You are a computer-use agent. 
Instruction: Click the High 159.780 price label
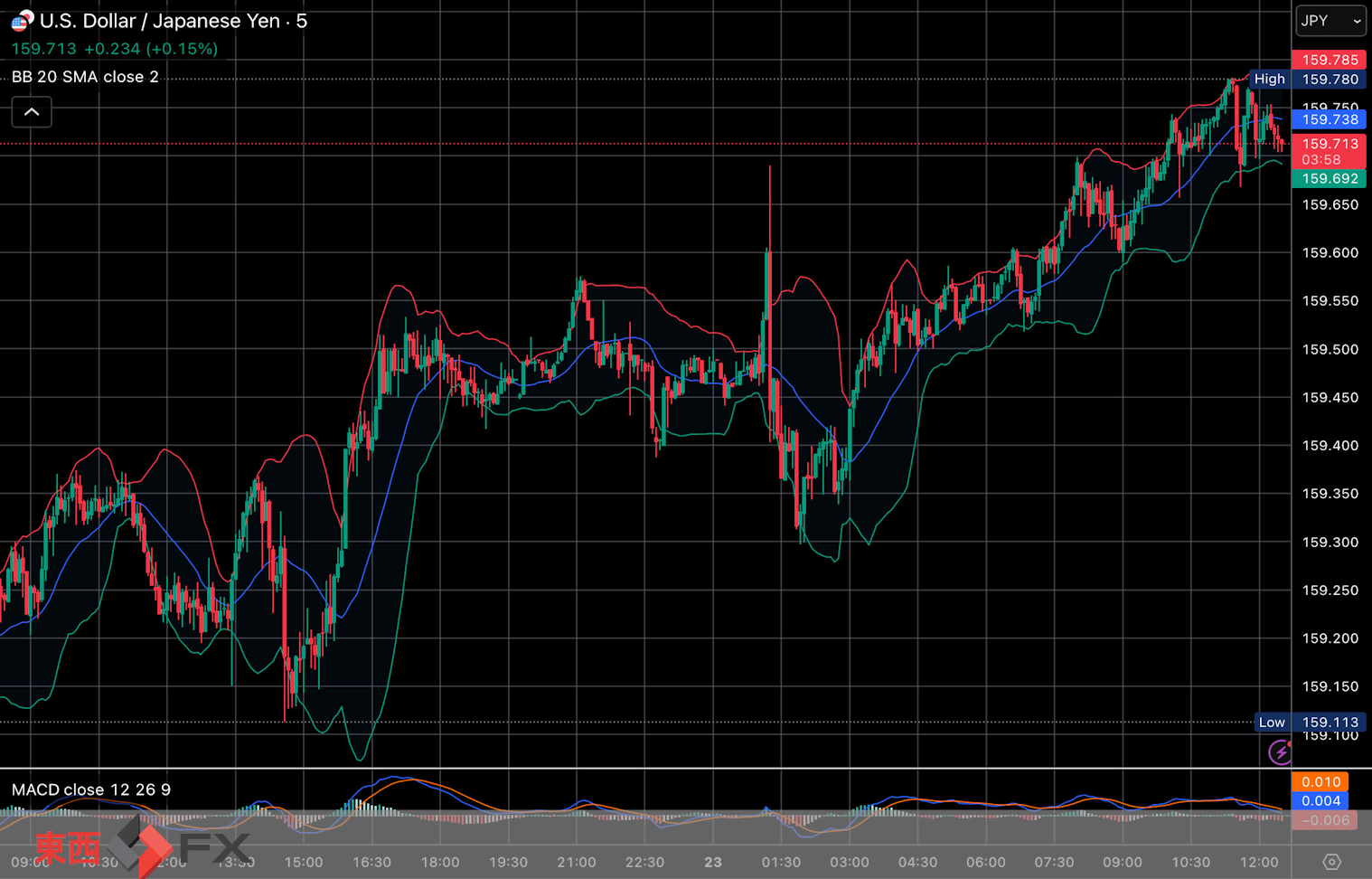tap(1306, 80)
